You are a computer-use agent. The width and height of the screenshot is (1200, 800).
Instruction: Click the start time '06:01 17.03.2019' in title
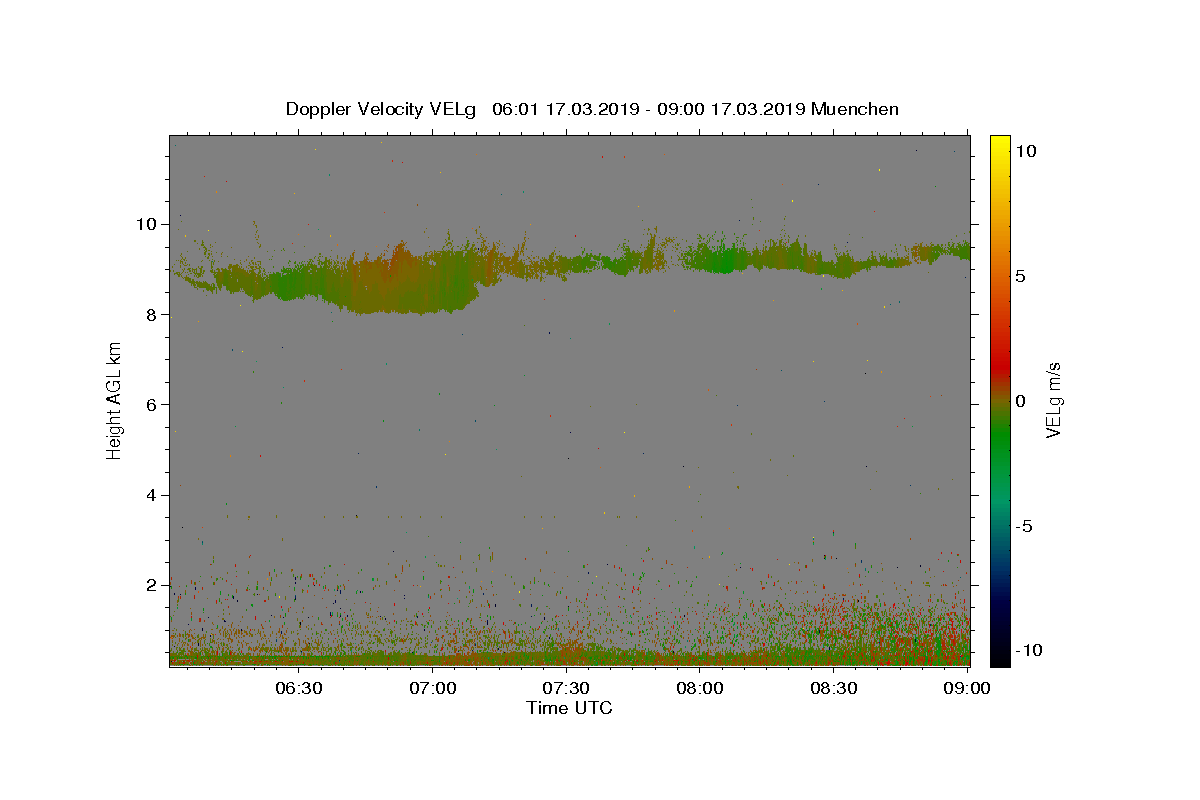565,109
